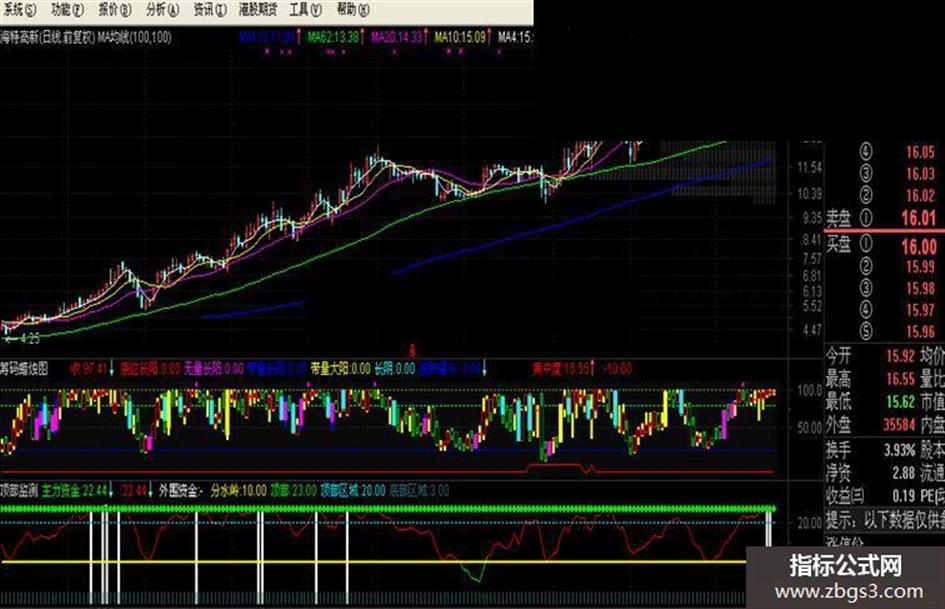This screenshot has height=609, width=945.
Task: Click the 换手 value 3.93%
Action: click(899, 450)
